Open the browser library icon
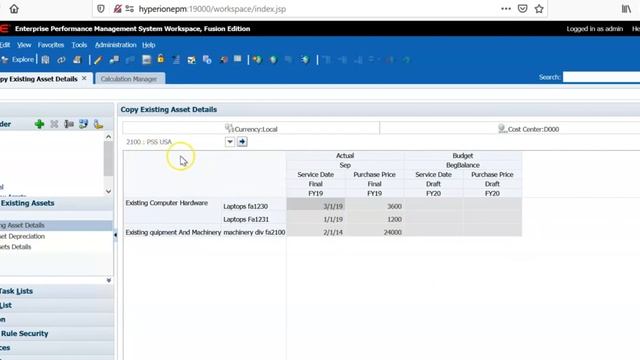The width and height of the screenshot is (640, 360). tap(627, 9)
